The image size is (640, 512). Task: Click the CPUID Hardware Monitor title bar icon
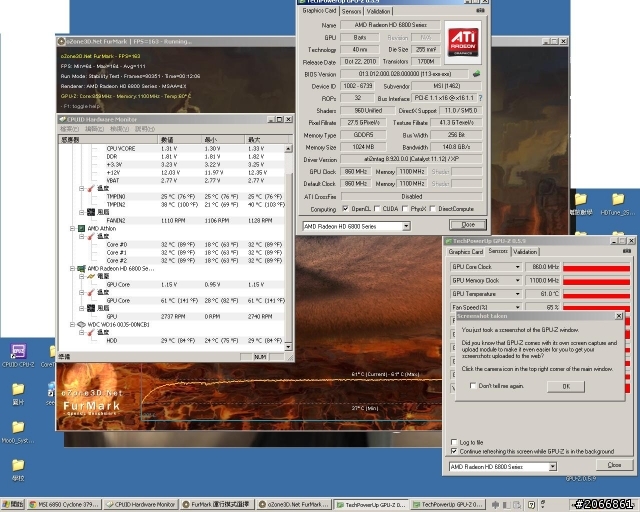point(62,119)
